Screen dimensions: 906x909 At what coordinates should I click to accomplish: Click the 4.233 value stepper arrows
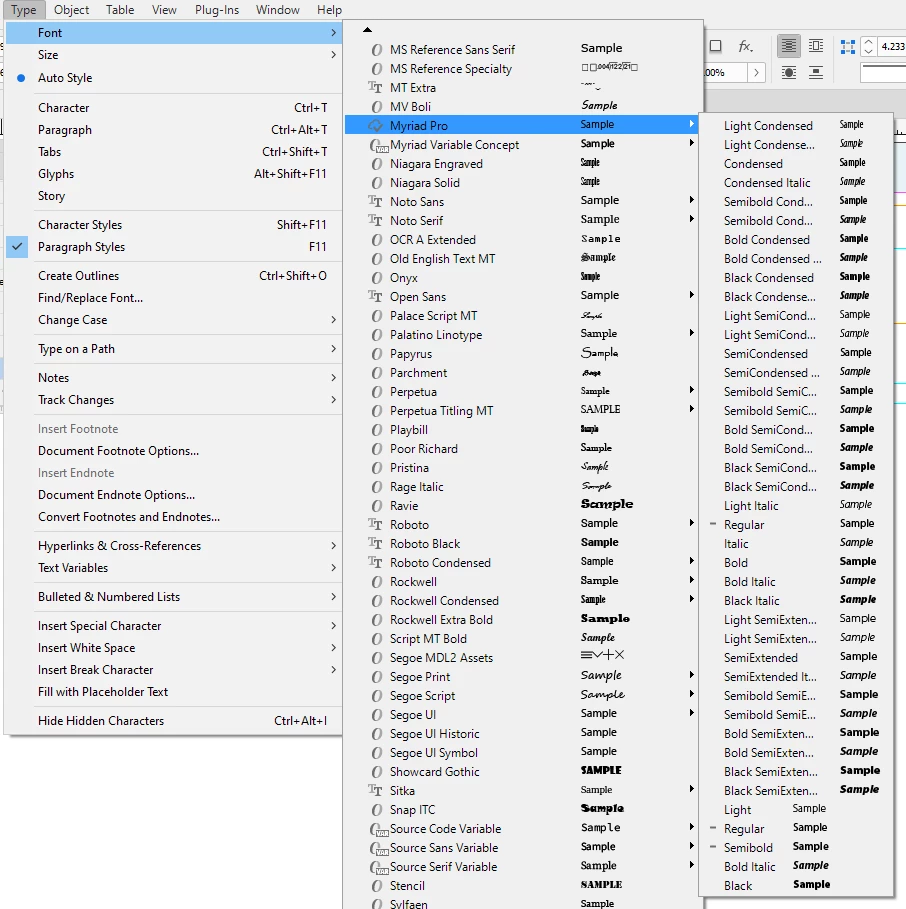(868, 46)
